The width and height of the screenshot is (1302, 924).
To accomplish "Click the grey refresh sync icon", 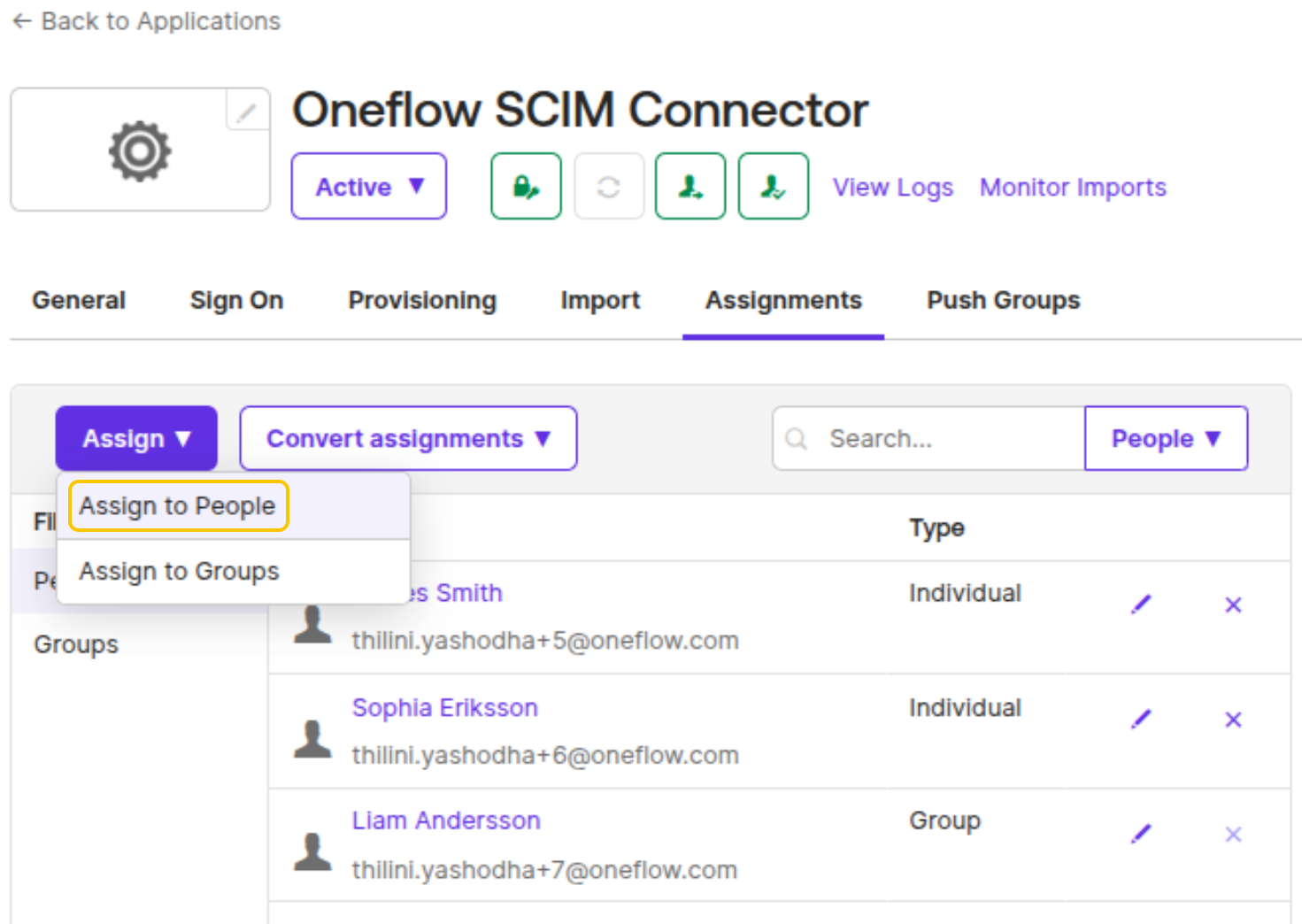I will 609,187.
